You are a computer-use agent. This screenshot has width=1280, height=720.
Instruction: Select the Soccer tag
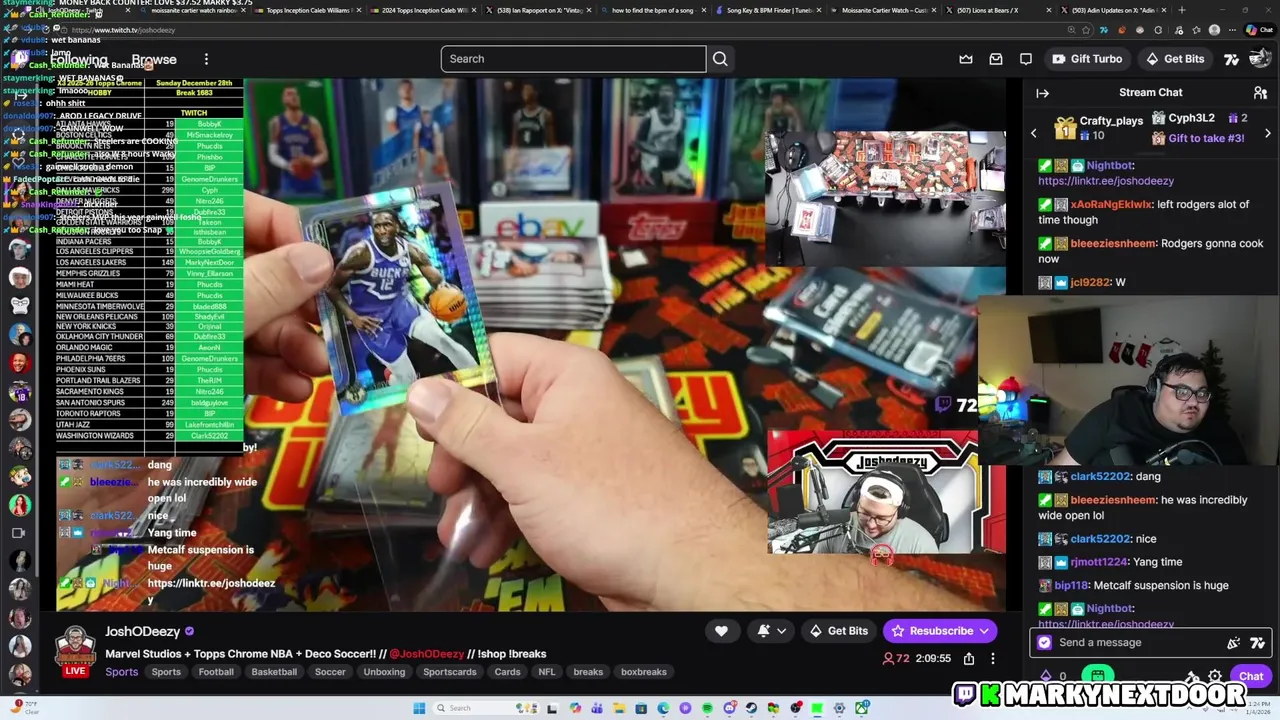tap(330, 672)
